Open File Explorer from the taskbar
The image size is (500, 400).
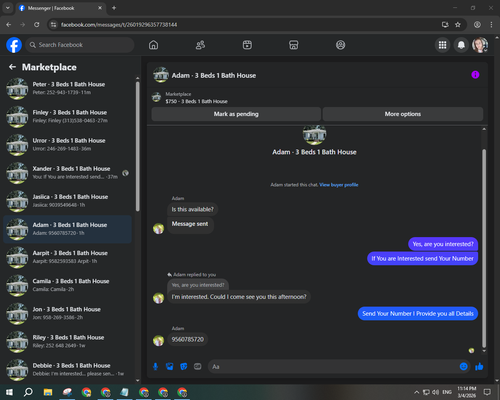pos(48,392)
